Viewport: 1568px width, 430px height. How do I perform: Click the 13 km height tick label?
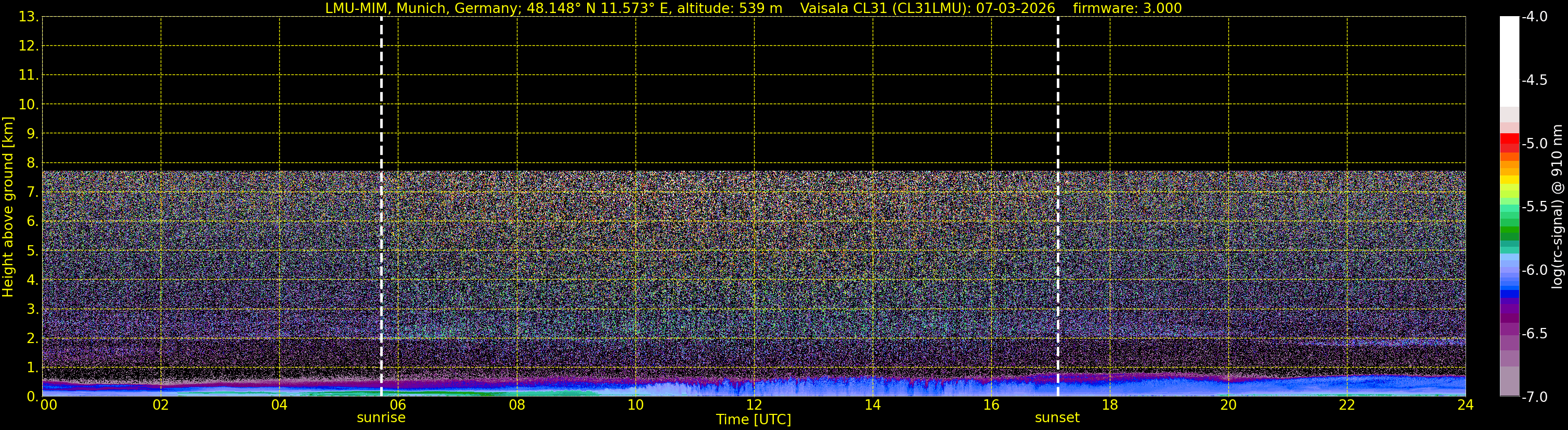click(x=28, y=17)
